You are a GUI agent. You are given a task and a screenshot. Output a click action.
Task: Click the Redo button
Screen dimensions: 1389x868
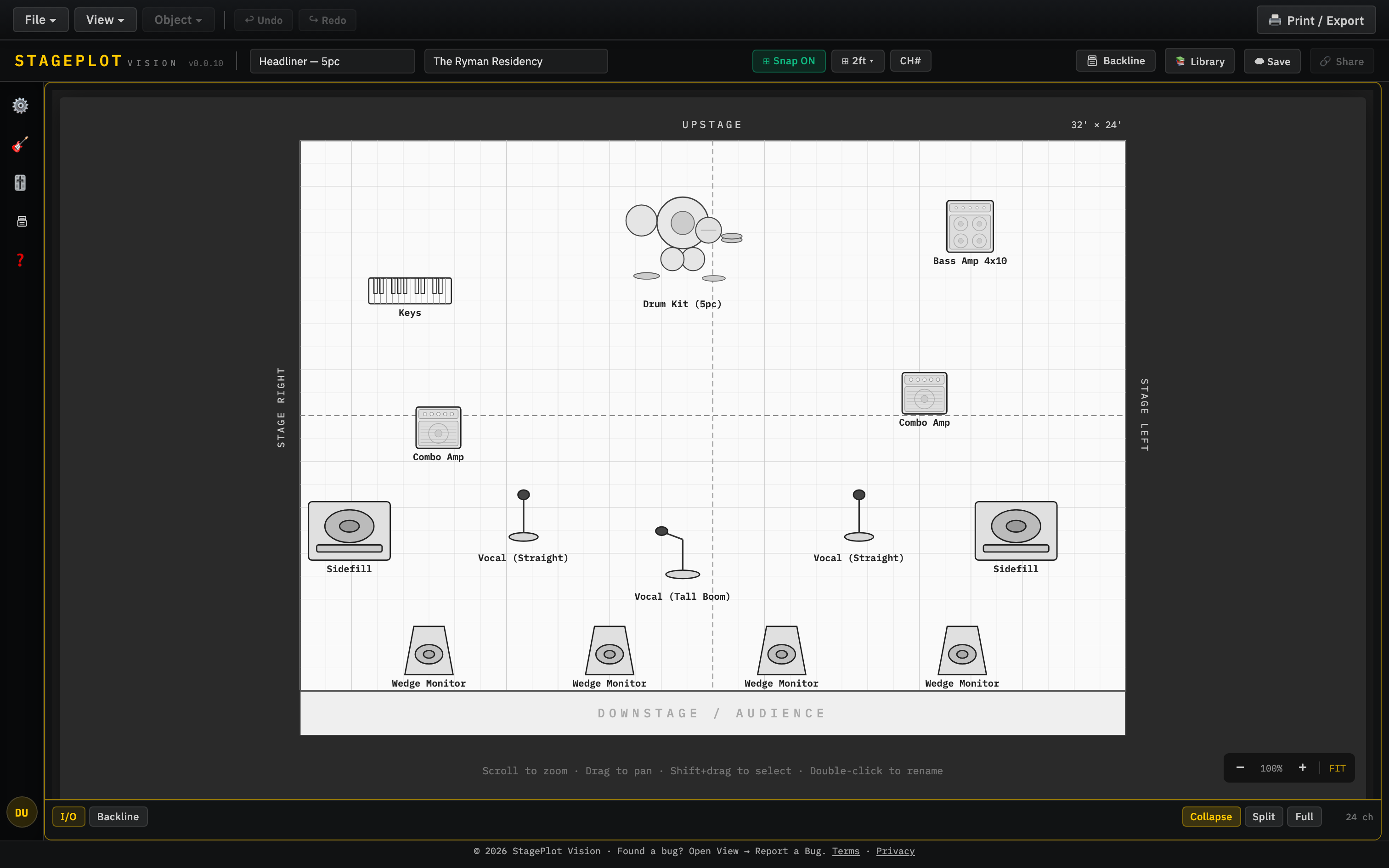click(x=327, y=20)
